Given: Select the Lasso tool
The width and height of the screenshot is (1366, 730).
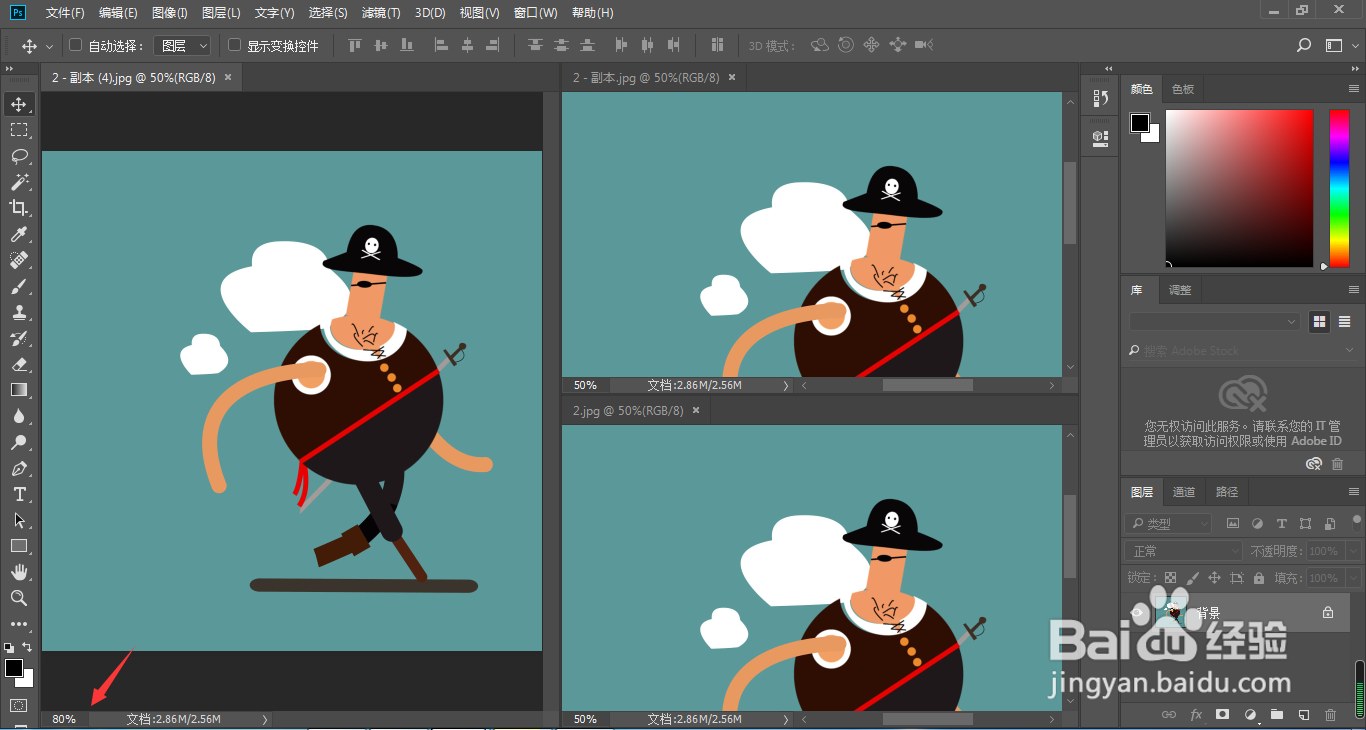Looking at the screenshot, I should [19, 156].
